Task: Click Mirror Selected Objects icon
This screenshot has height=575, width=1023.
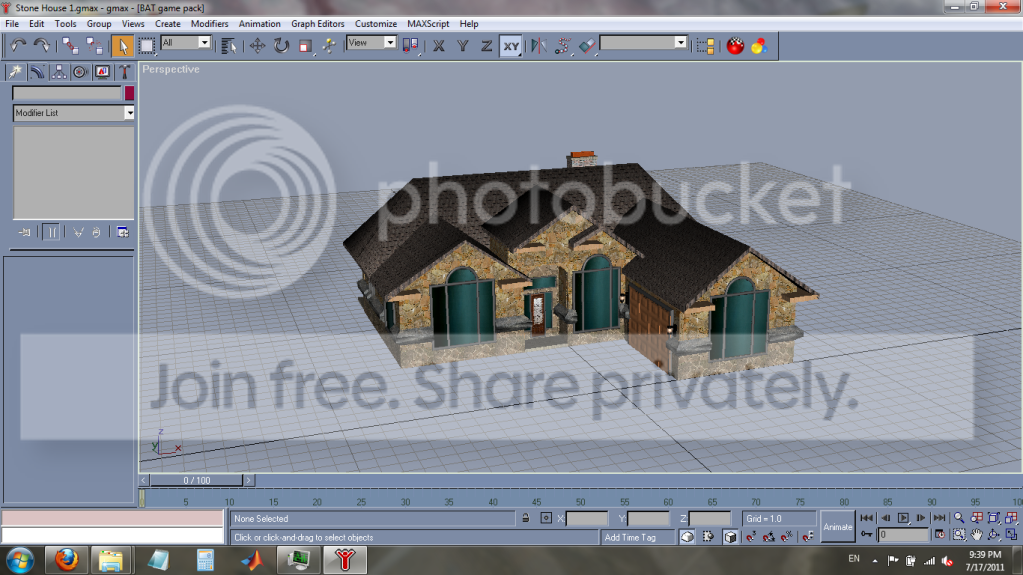Action: (x=538, y=46)
